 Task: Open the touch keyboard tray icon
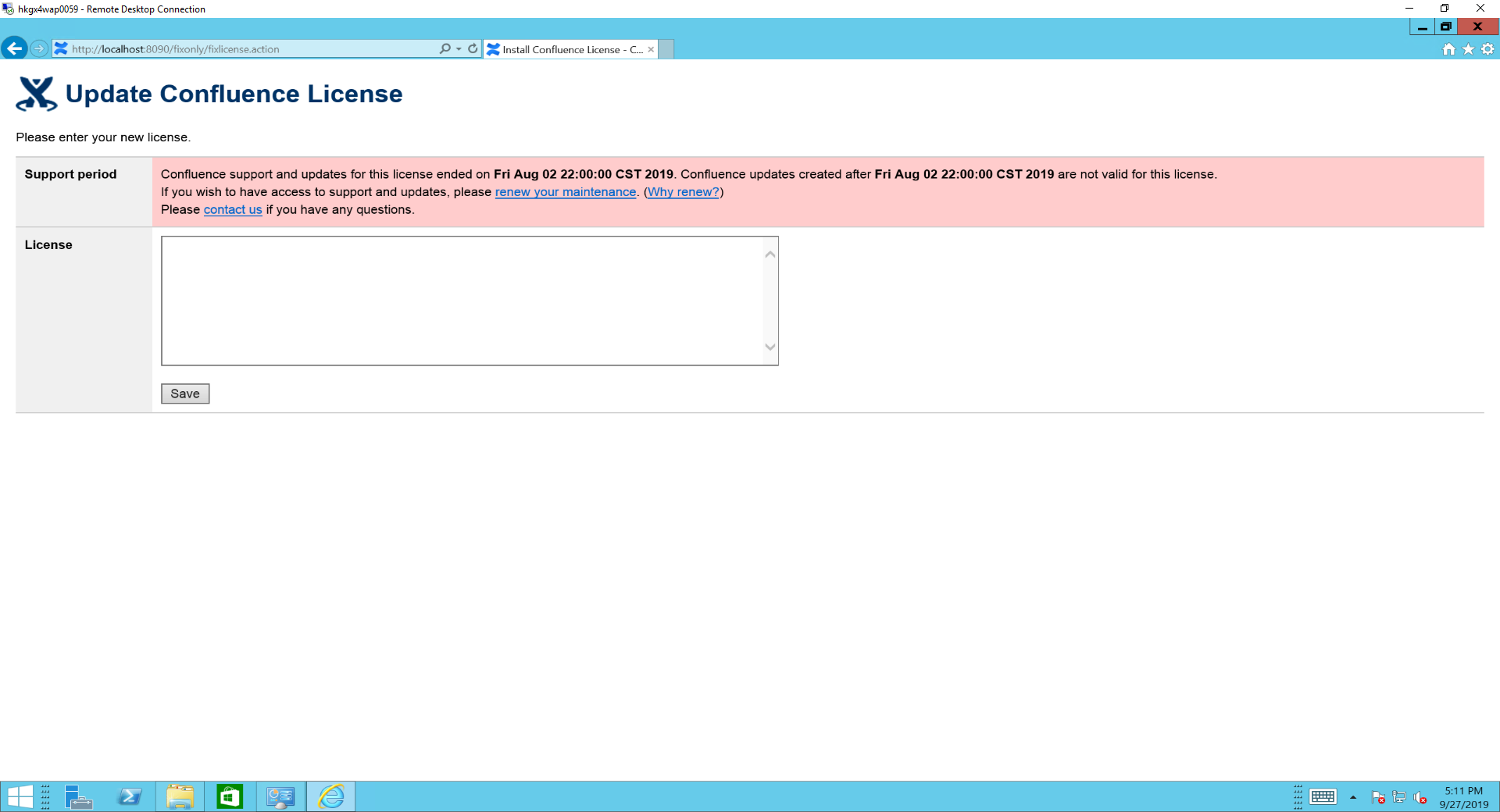[1323, 796]
